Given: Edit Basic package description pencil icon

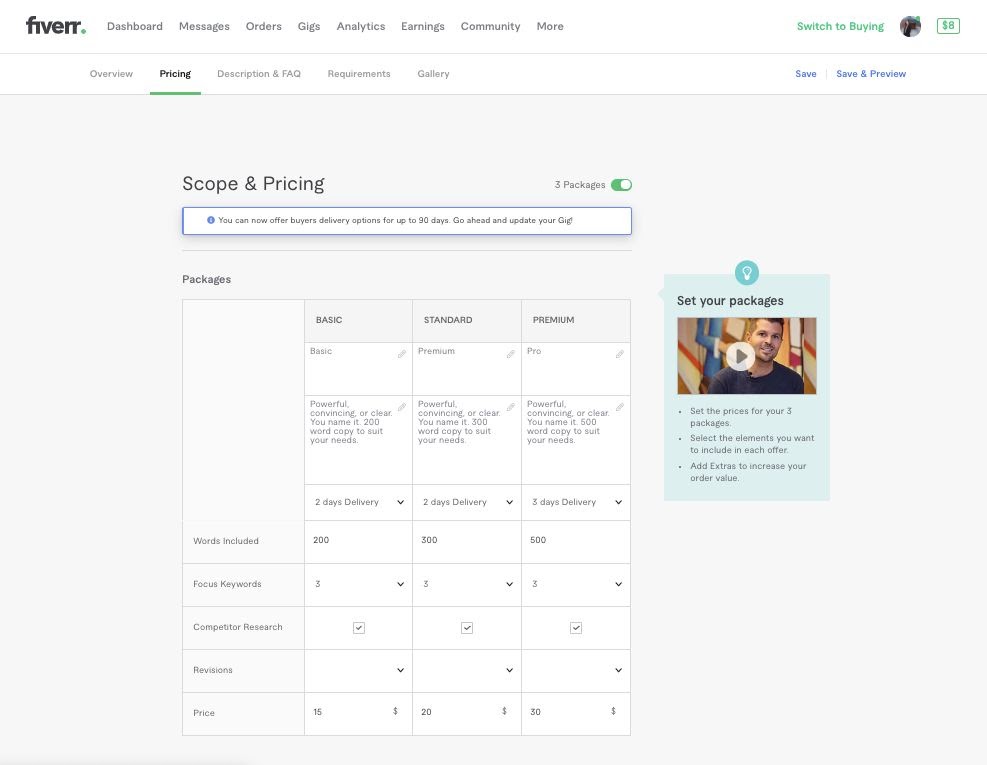Looking at the screenshot, I should (x=402, y=407).
